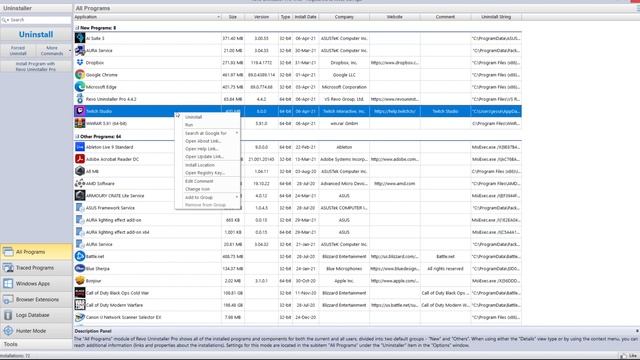
Task: Click the Call of Duty Modern Warfare icon
Action: [80, 305]
